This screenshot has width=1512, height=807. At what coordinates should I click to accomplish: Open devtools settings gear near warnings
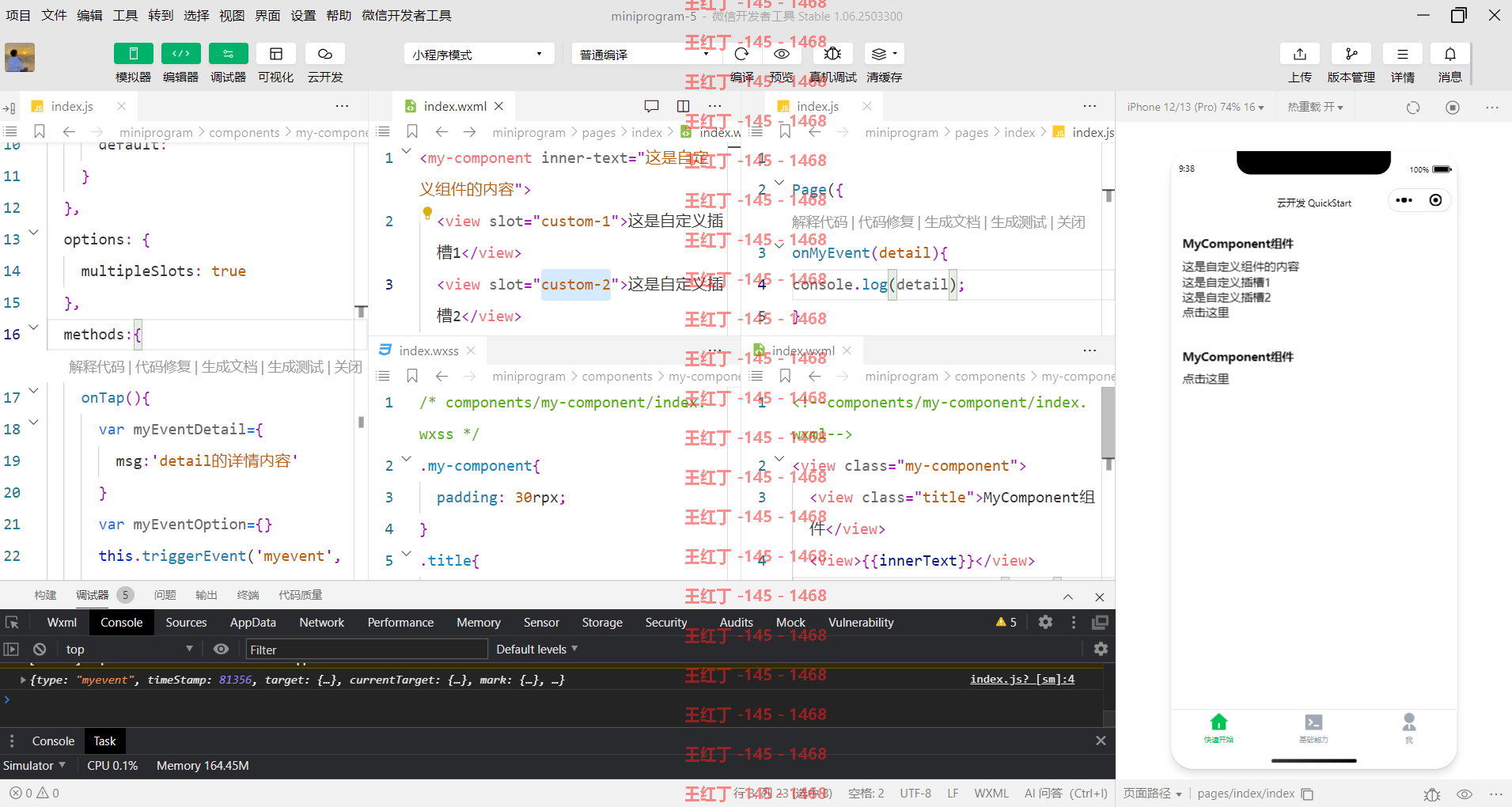click(1045, 623)
